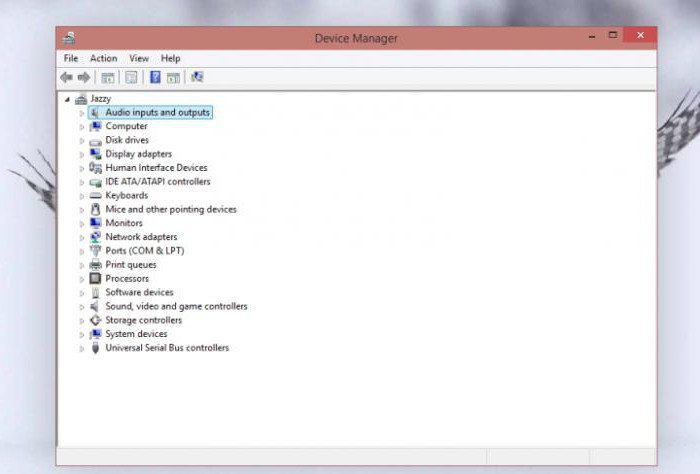Expand the Keyboards category arrow
The width and height of the screenshot is (700, 474).
point(83,196)
